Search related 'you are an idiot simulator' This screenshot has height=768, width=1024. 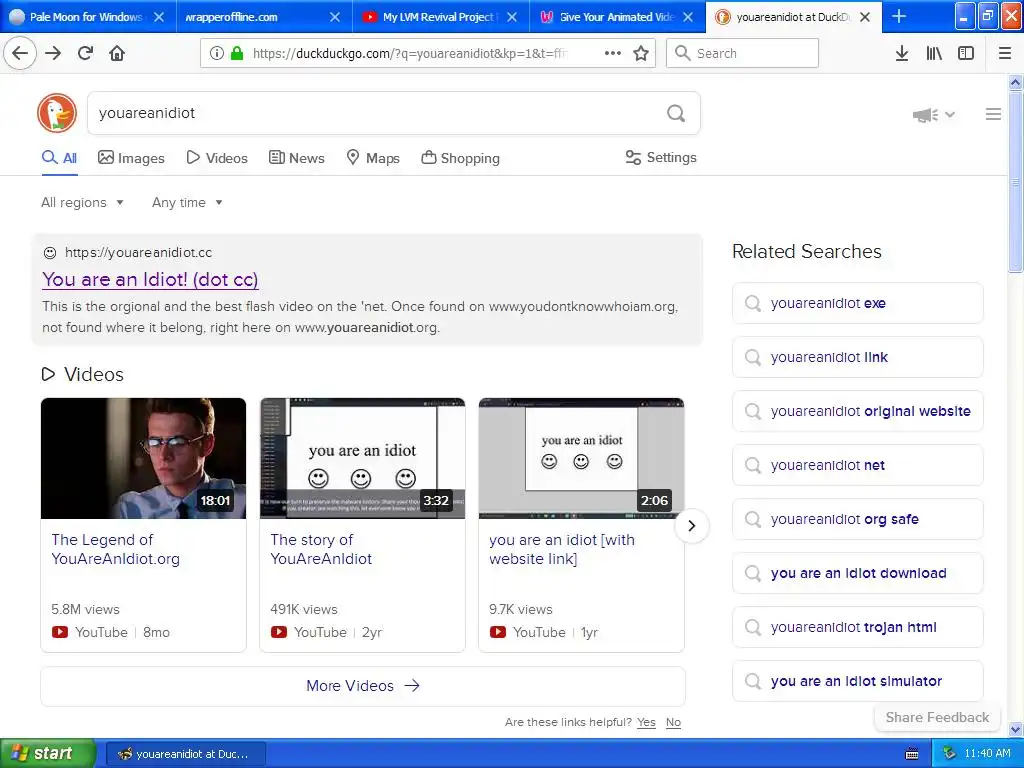(857, 681)
